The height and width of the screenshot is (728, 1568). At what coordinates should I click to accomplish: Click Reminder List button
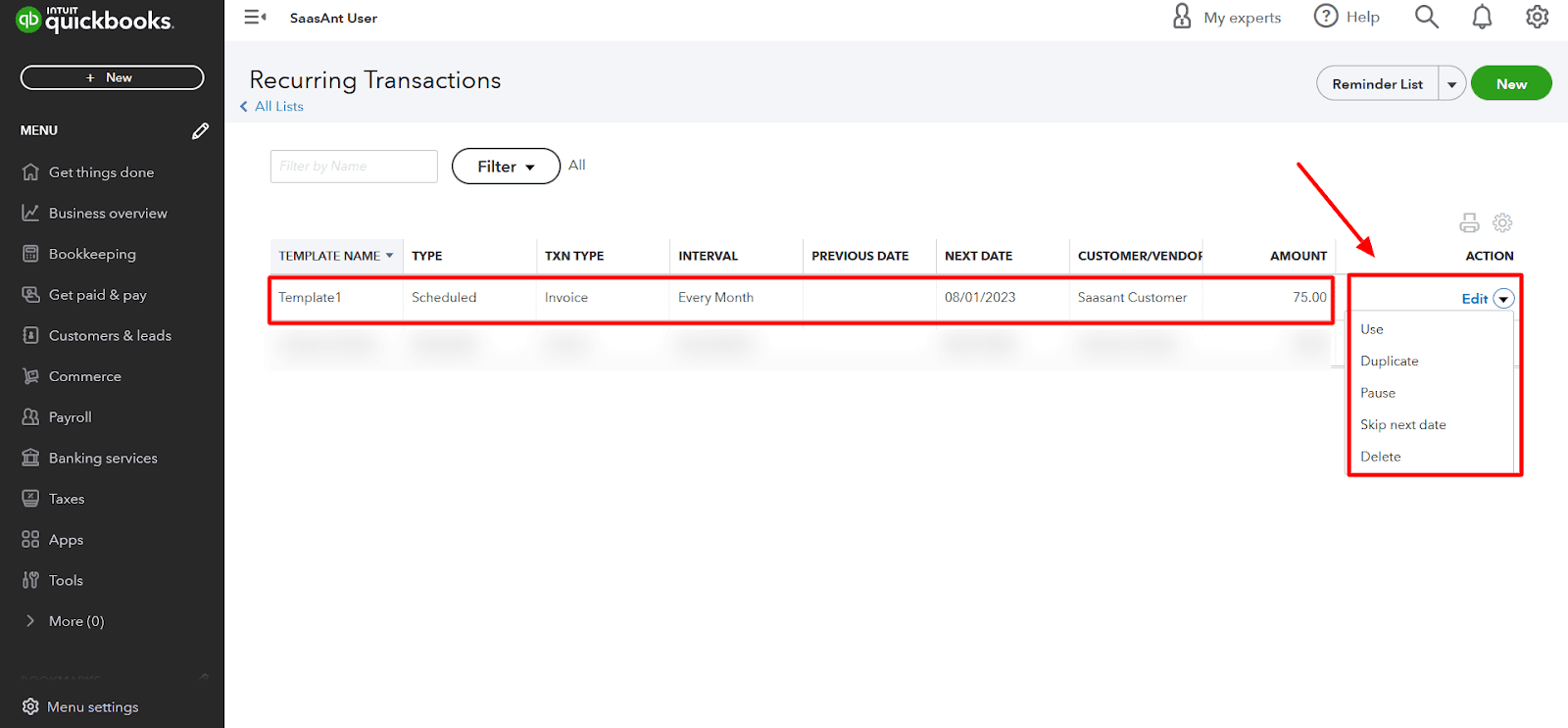coord(1377,83)
